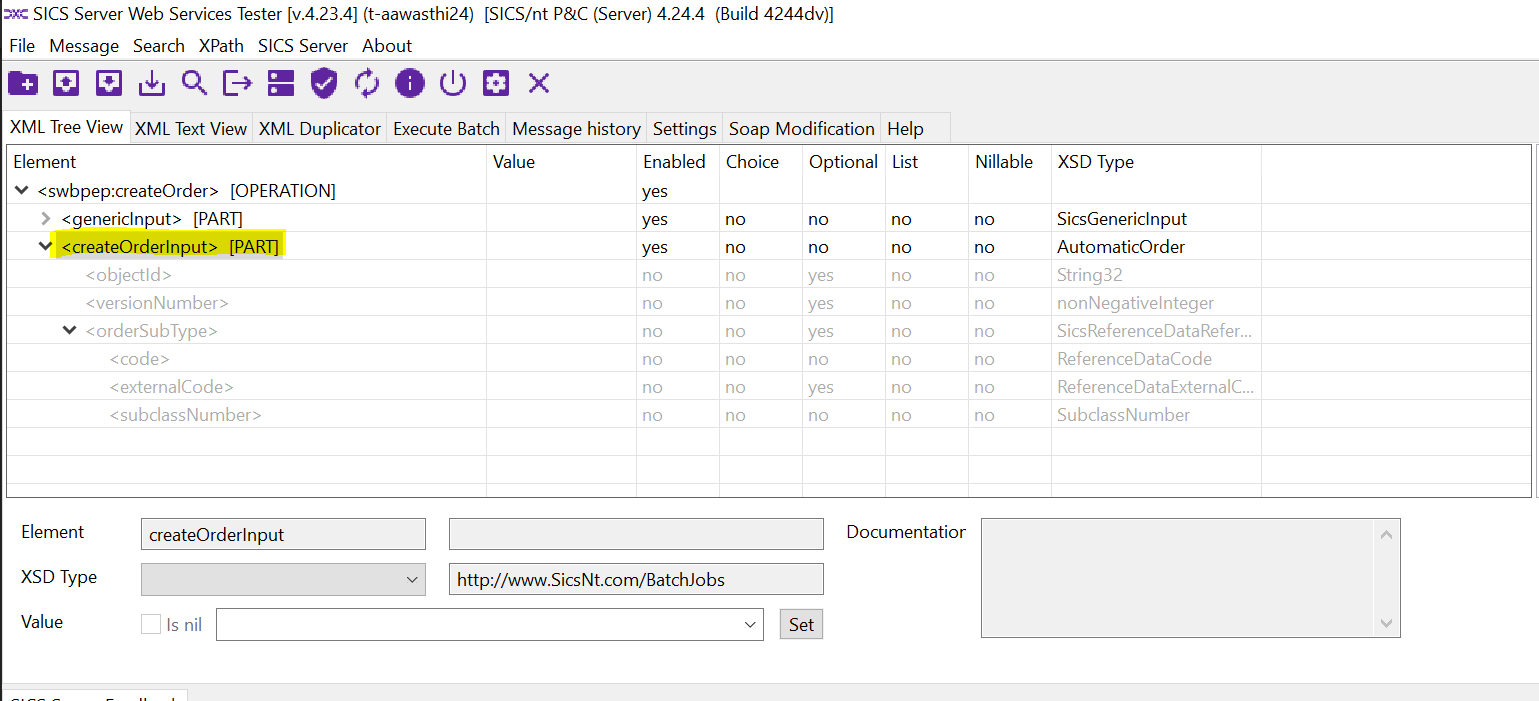Collapse the createOrderInput tree node
This screenshot has width=1539, height=701.
[45, 246]
